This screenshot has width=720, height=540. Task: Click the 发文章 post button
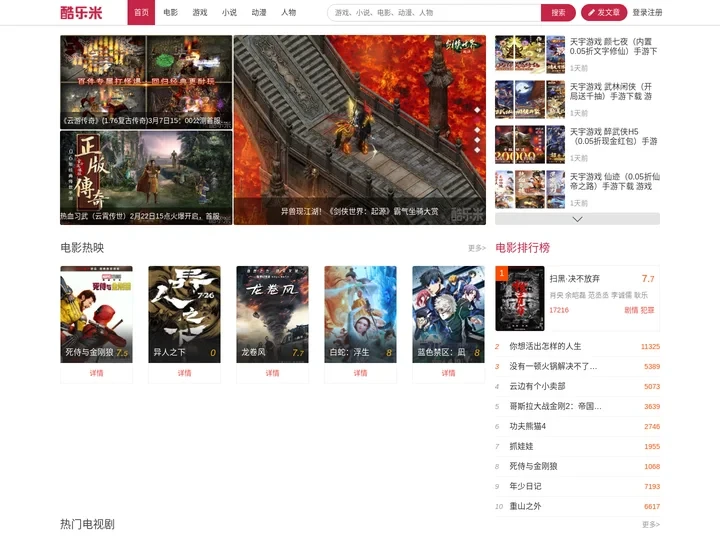(x=604, y=13)
